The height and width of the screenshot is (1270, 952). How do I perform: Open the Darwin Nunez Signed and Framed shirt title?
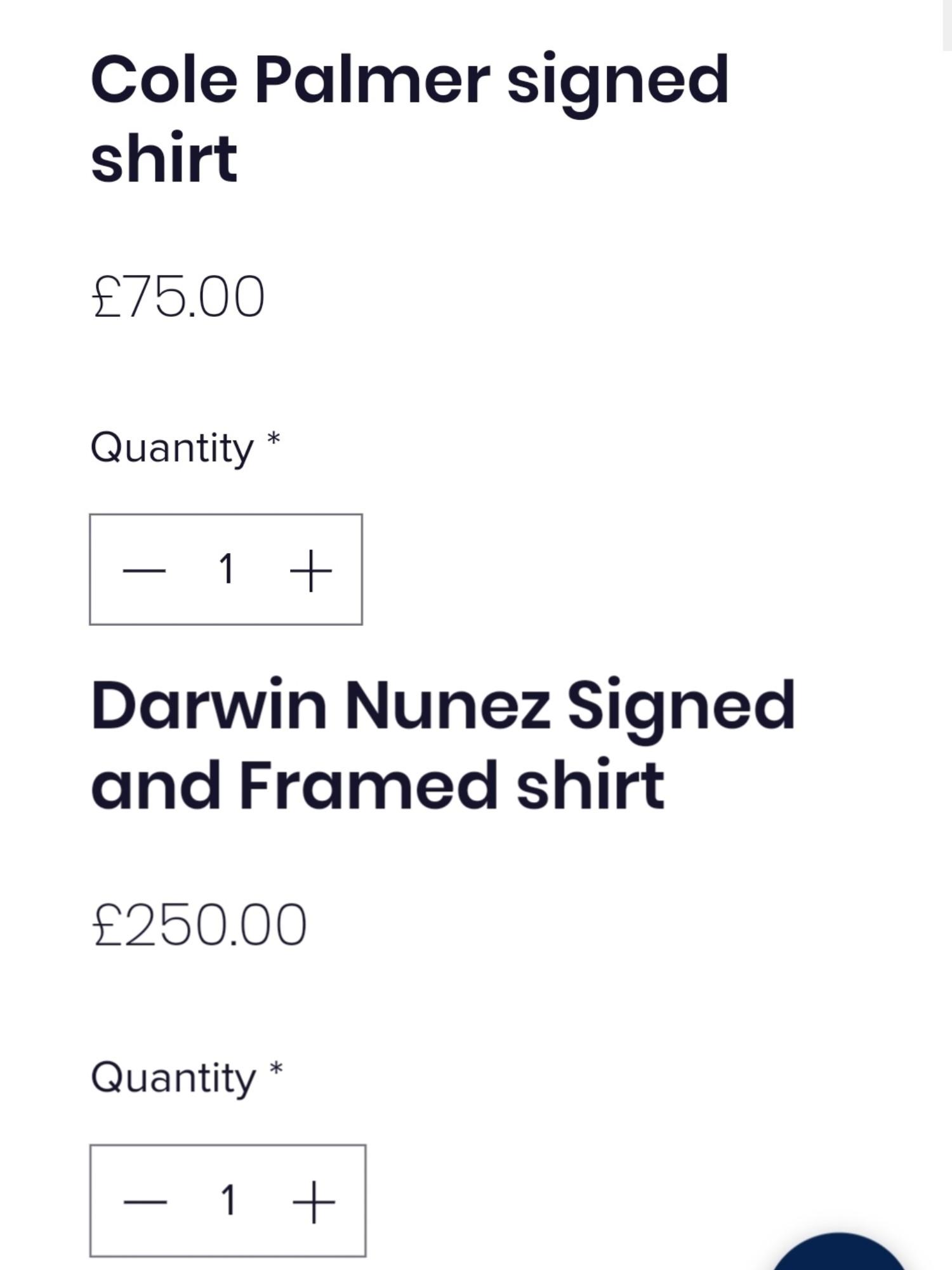click(x=442, y=744)
